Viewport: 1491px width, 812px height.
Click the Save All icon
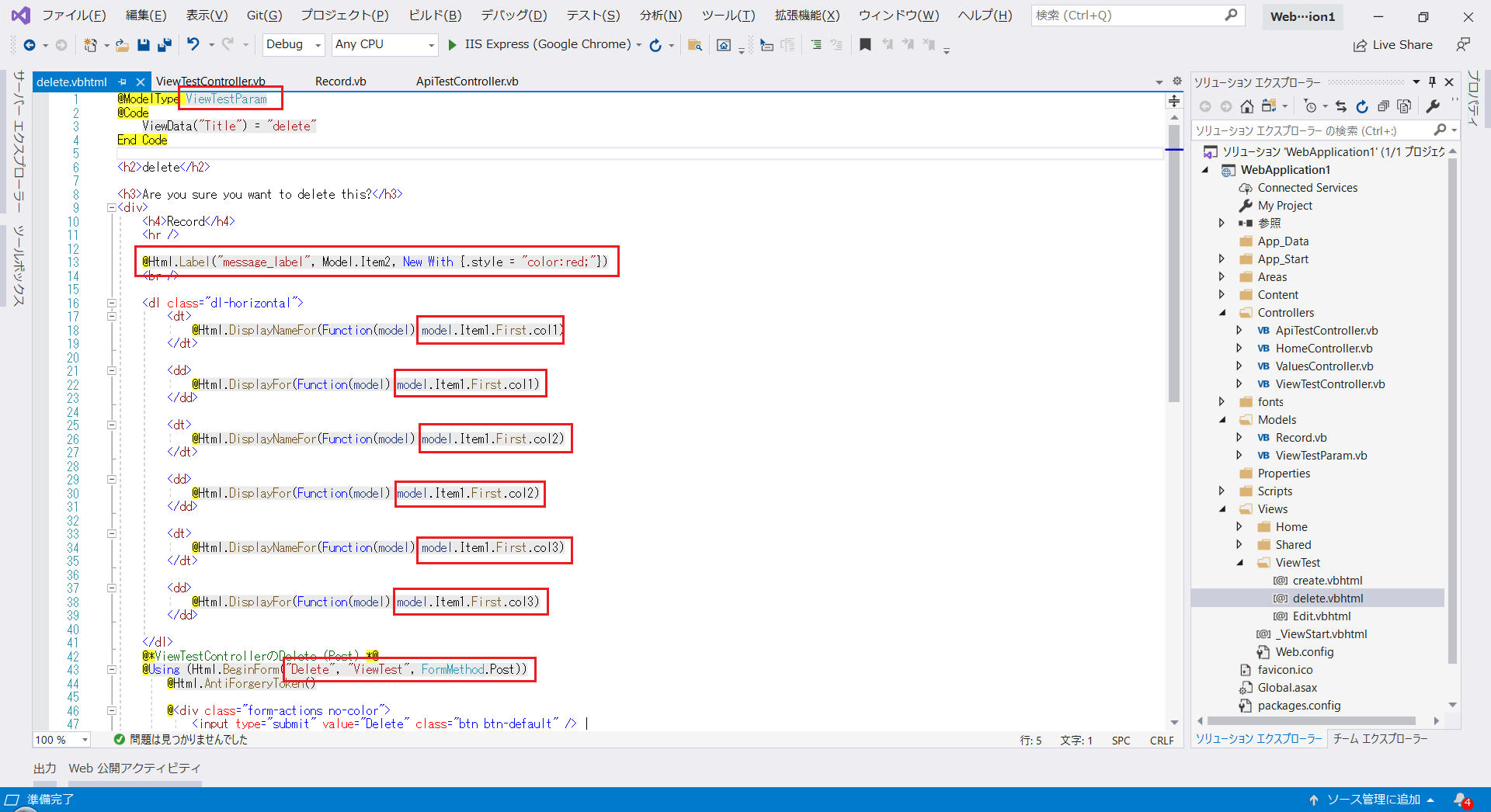164,44
